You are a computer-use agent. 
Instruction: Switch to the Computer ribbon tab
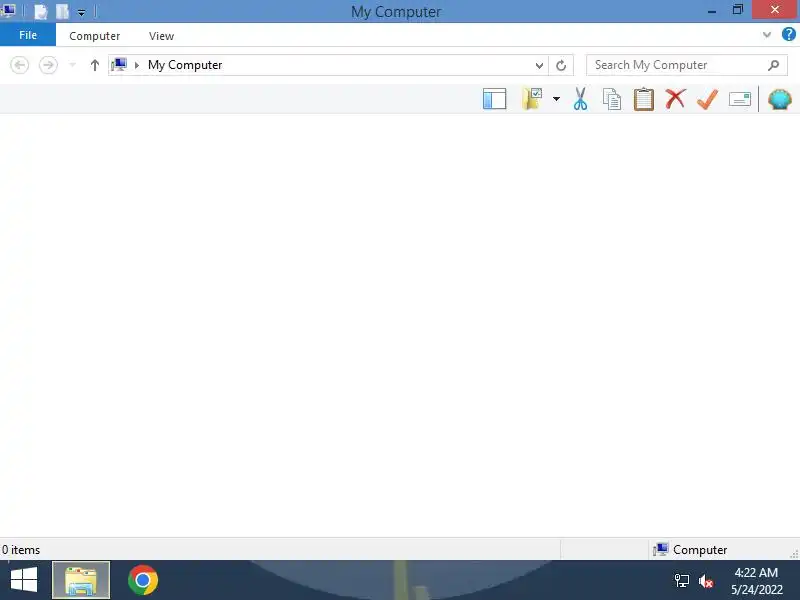tap(94, 36)
